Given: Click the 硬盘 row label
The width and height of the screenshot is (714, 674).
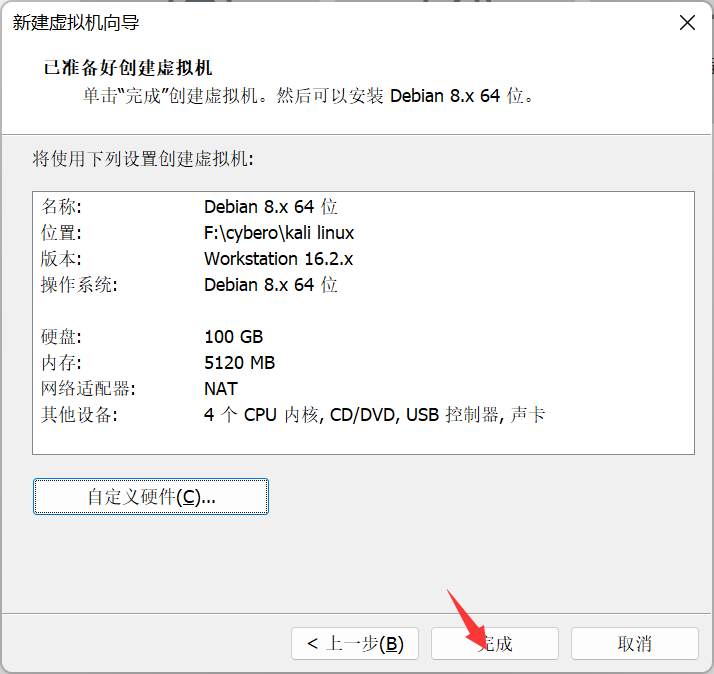Looking at the screenshot, I should pos(61,337).
